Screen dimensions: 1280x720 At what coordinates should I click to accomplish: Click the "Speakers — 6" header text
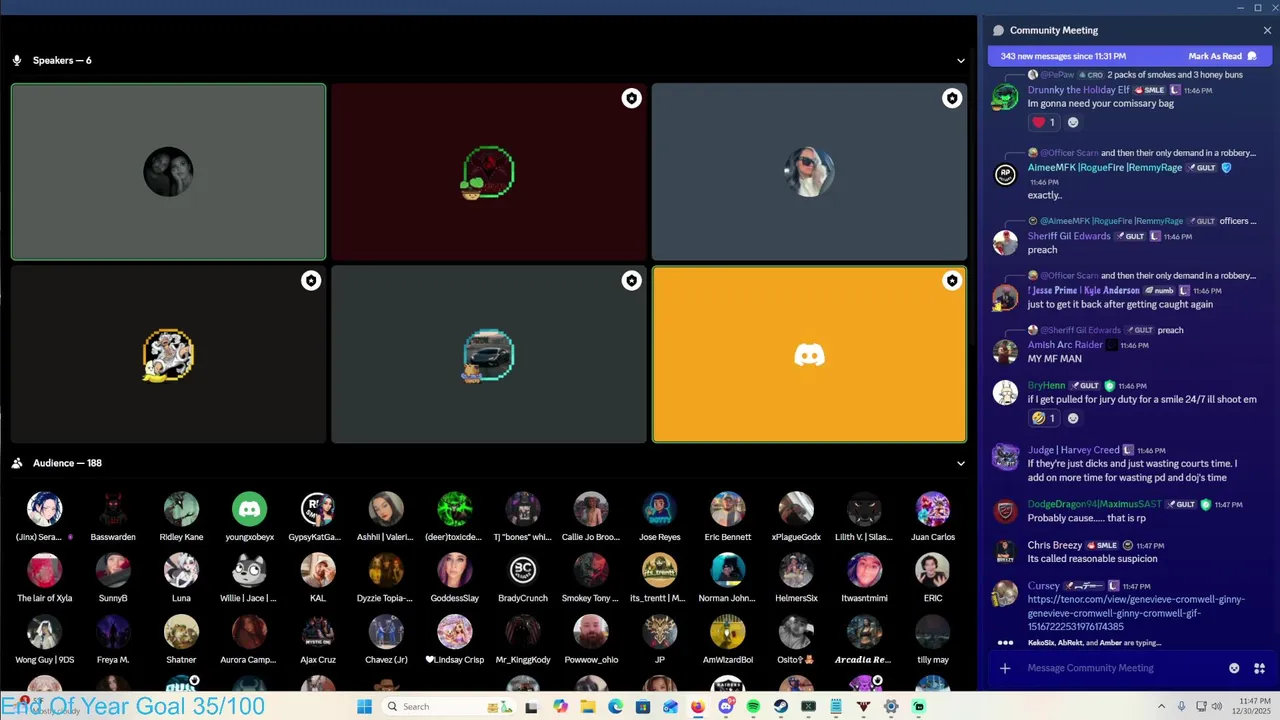[x=62, y=61]
